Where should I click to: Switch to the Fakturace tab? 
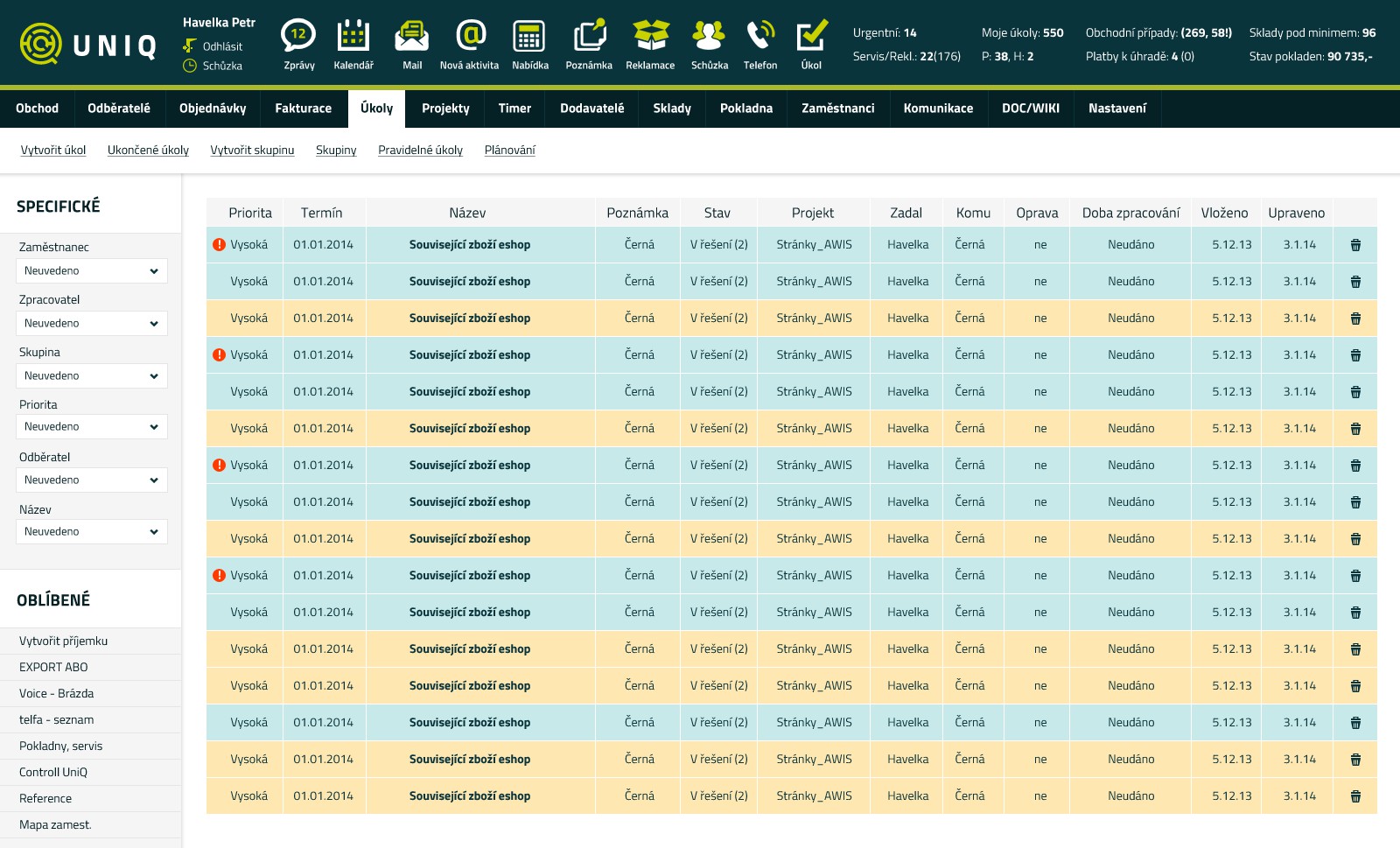[x=303, y=109]
